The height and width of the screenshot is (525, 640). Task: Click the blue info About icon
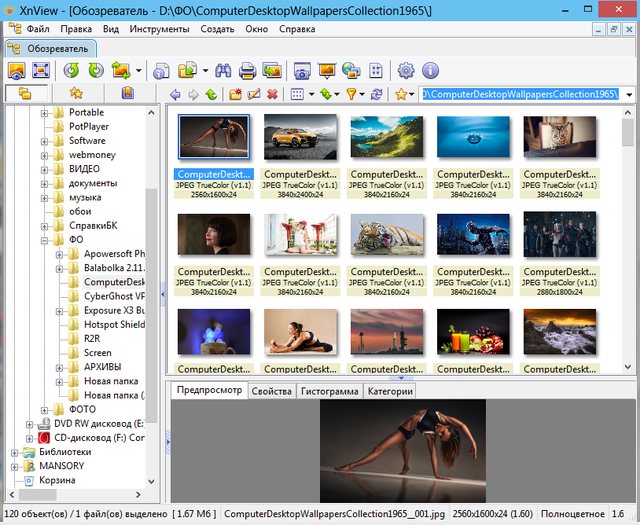(x=431, y=71)
